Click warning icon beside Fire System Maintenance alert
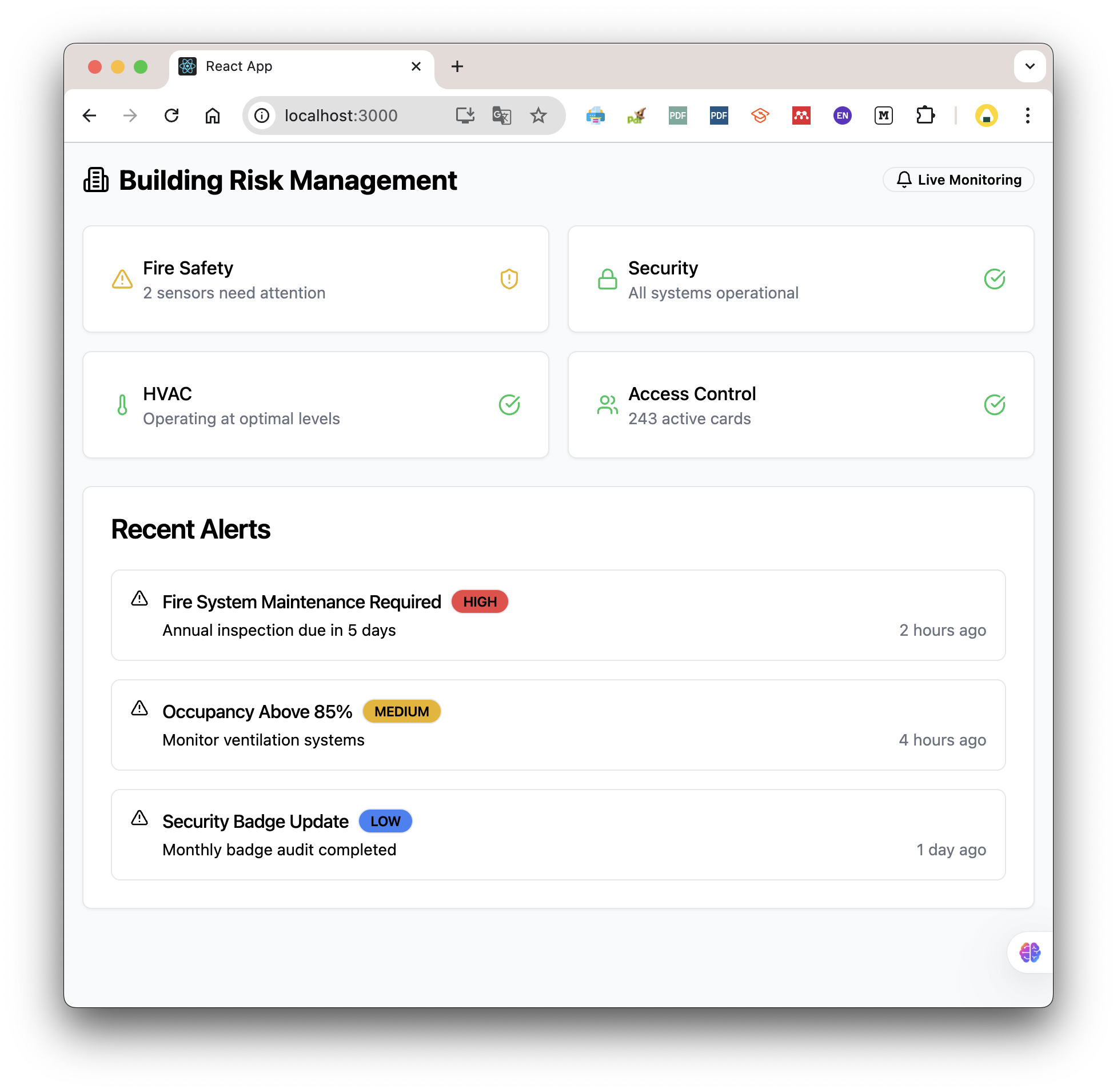The height and width of the screenshot is (1092, 1117). pos(139,599)
